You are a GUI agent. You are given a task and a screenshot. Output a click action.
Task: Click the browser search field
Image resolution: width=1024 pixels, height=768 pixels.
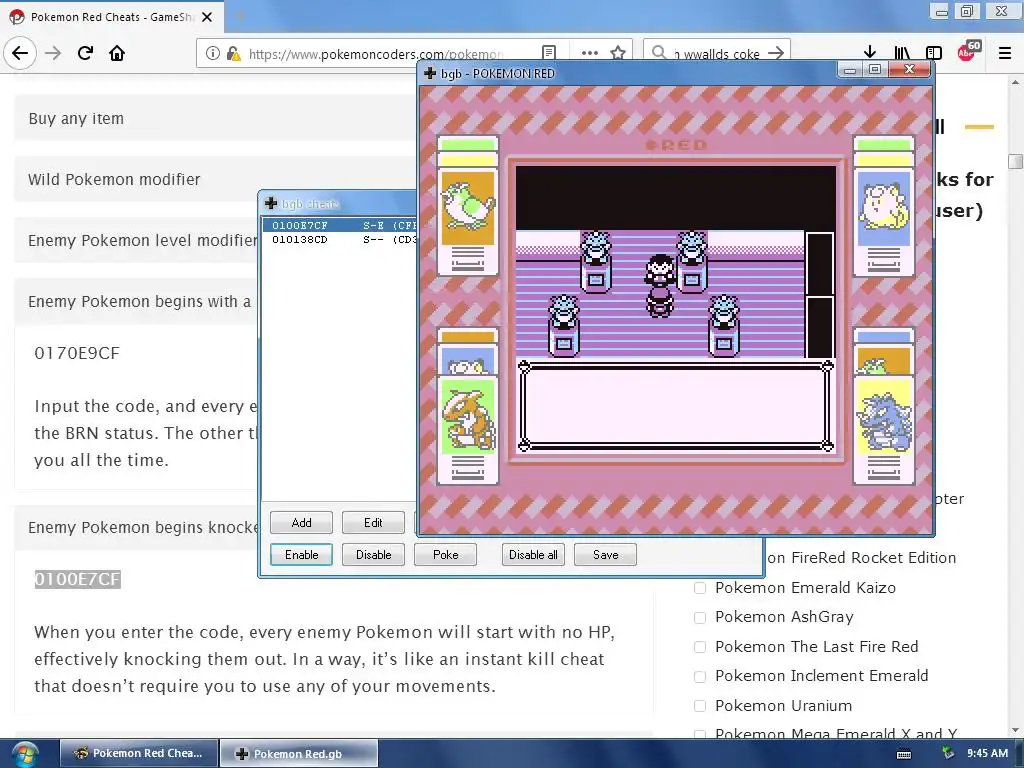[x=717, y=54]
